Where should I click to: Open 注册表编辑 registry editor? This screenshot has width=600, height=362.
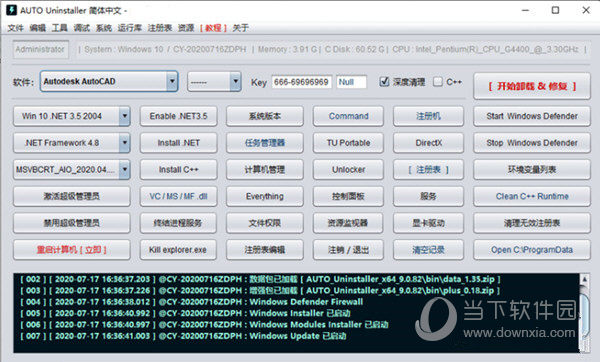coord(265,250)
